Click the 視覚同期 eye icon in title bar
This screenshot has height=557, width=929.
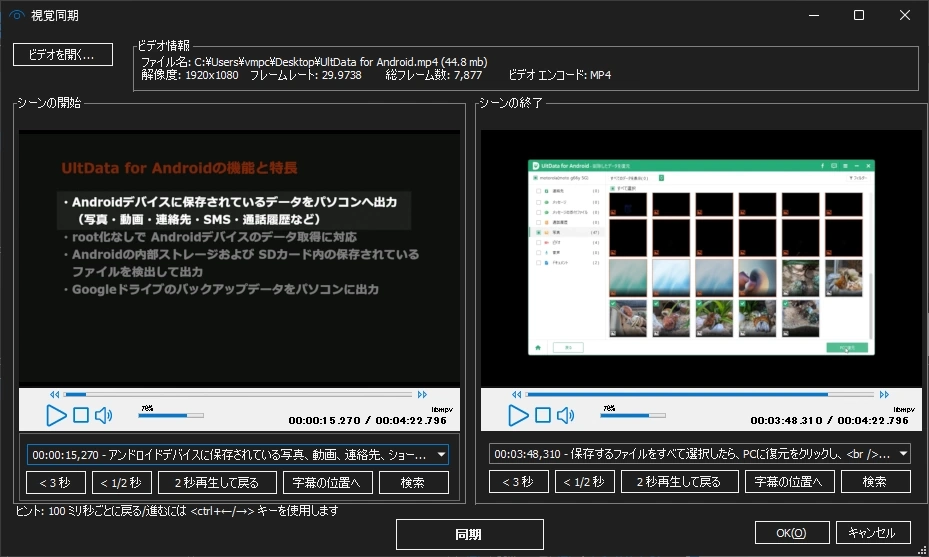[17, 15]
